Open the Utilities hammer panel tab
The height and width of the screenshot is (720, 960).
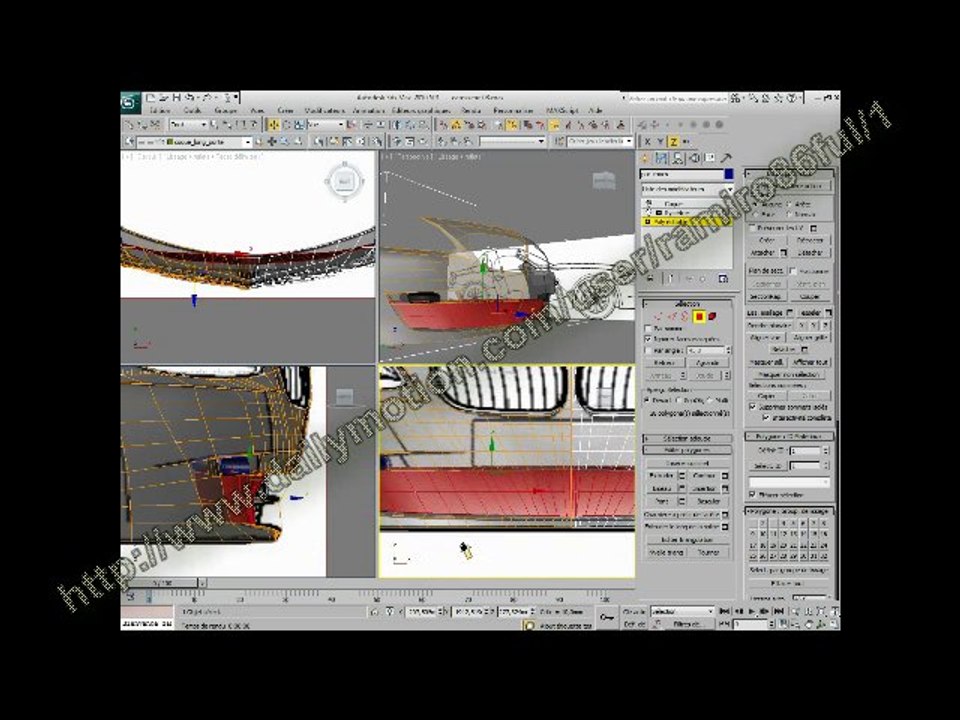point(726,159)
